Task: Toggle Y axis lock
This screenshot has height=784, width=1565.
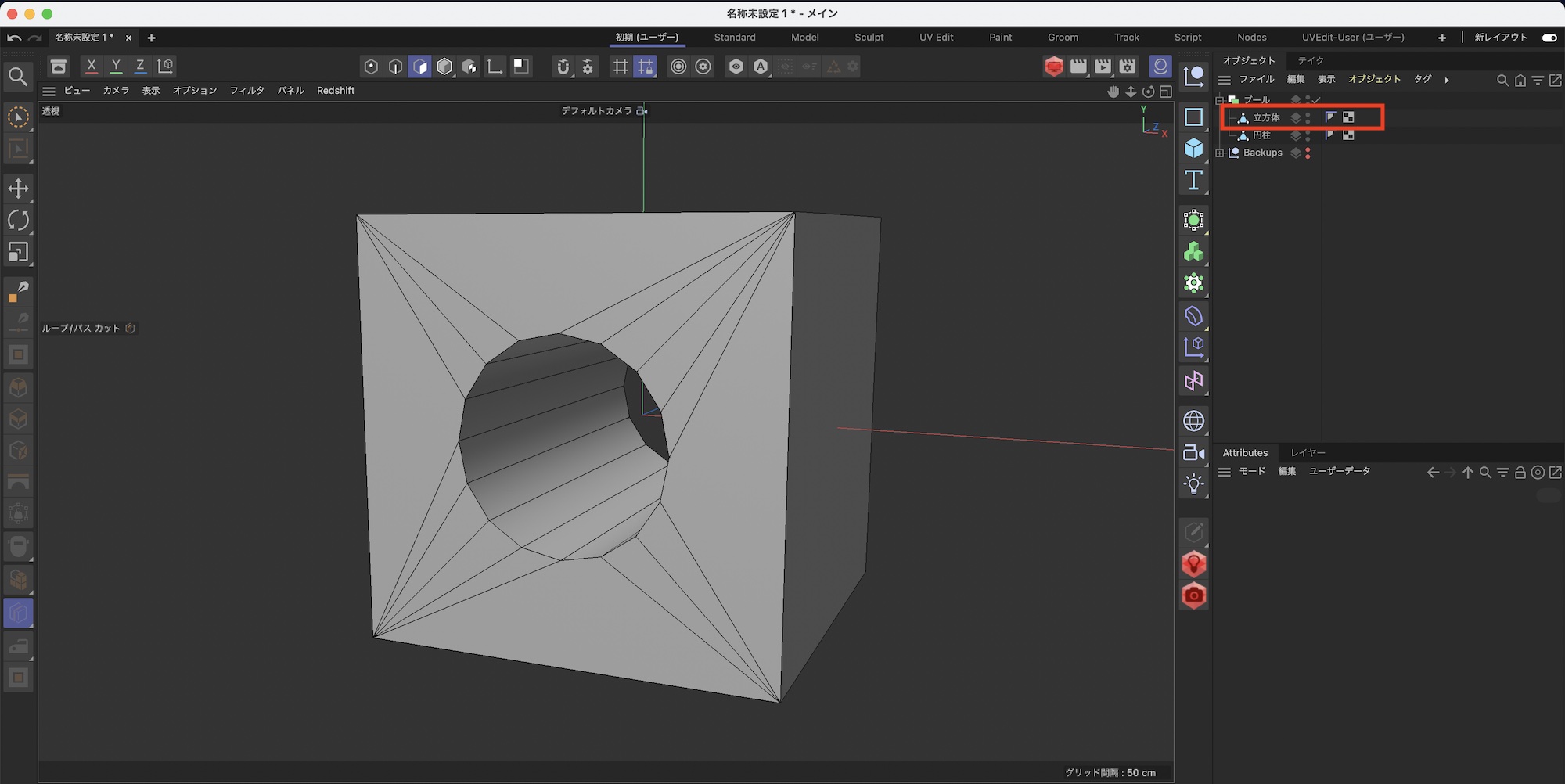Action: coord(116,67)
